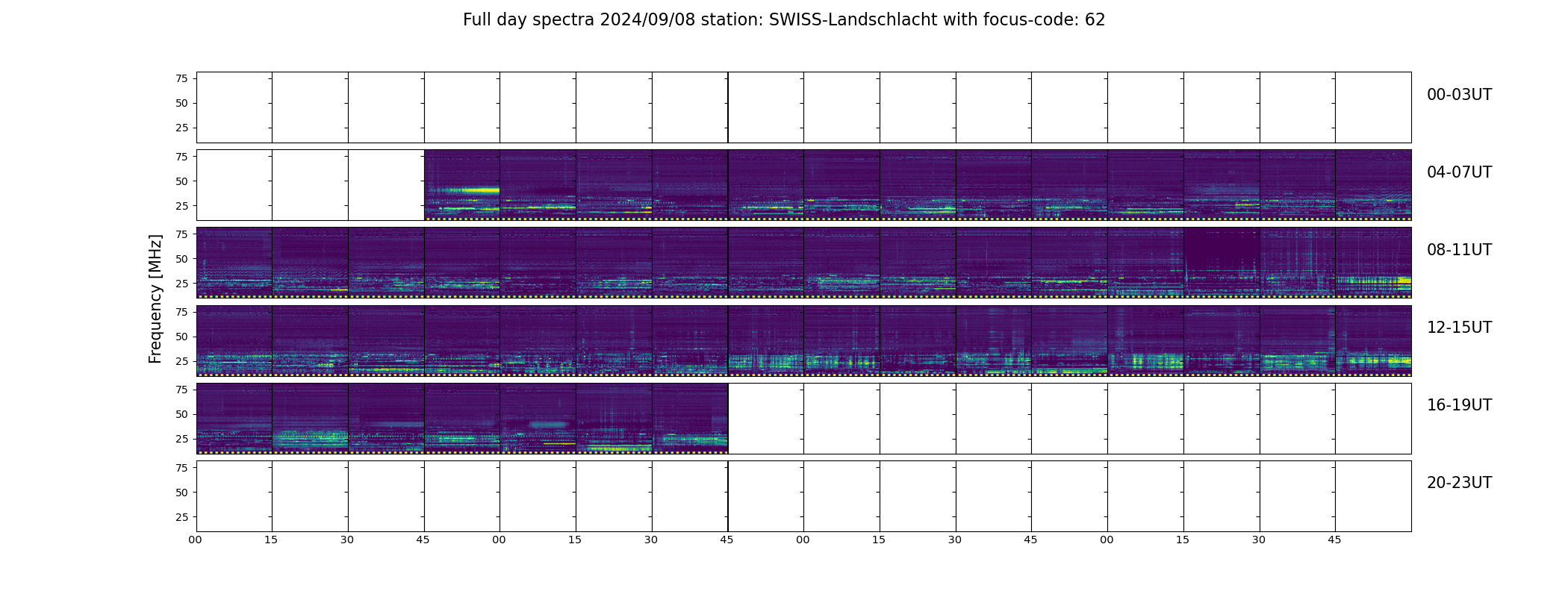The height and width of the screenshot is (597, 1568).
Task: Click the 50 tick label of 00-03UT row
Action: click(x=181, y=103)
